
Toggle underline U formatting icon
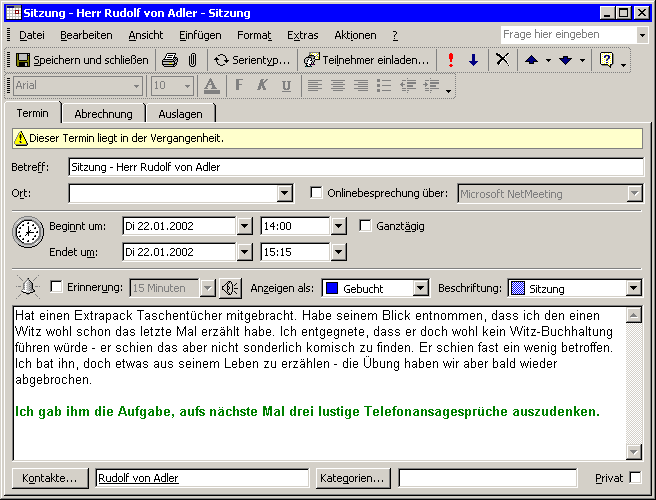point(286,86)
